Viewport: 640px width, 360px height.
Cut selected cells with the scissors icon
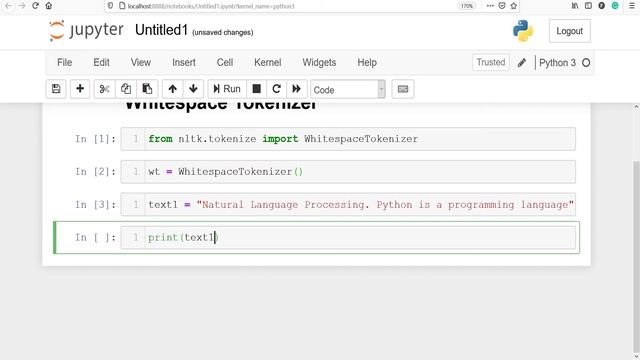pyautogui.click(x=104, y=89)
